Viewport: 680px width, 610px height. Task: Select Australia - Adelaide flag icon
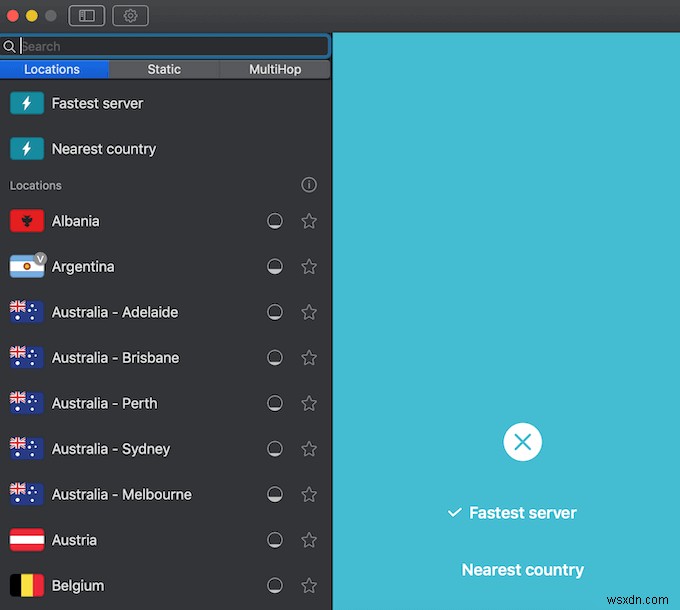click(27, 312)
